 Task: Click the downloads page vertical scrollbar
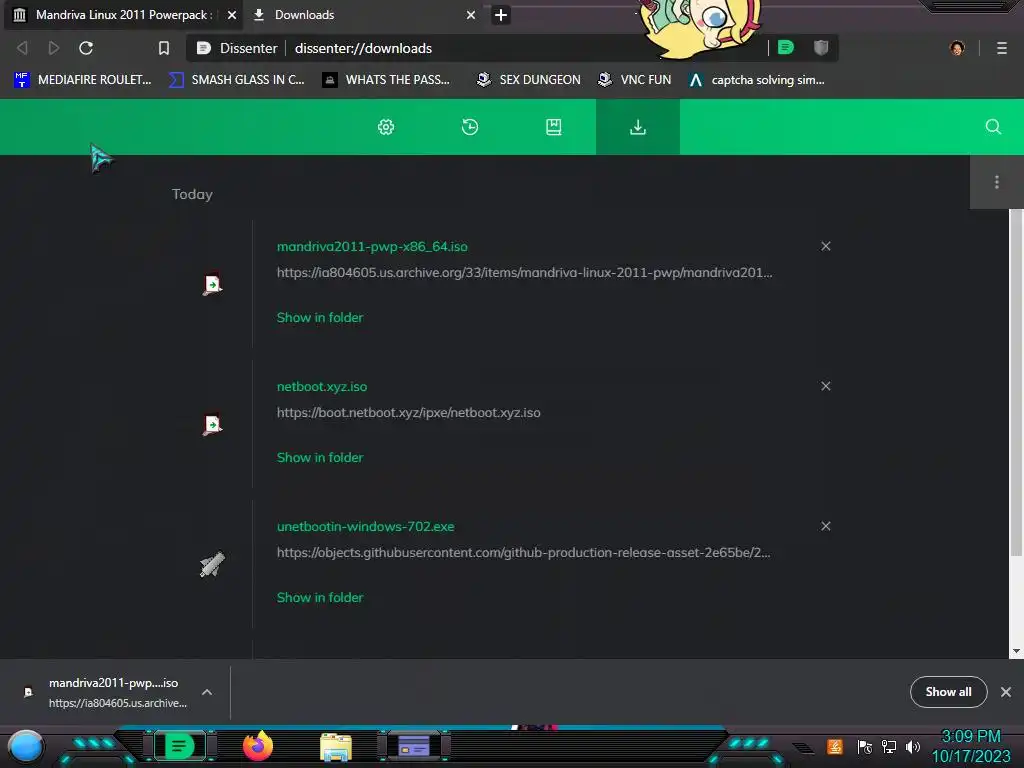1016,383
